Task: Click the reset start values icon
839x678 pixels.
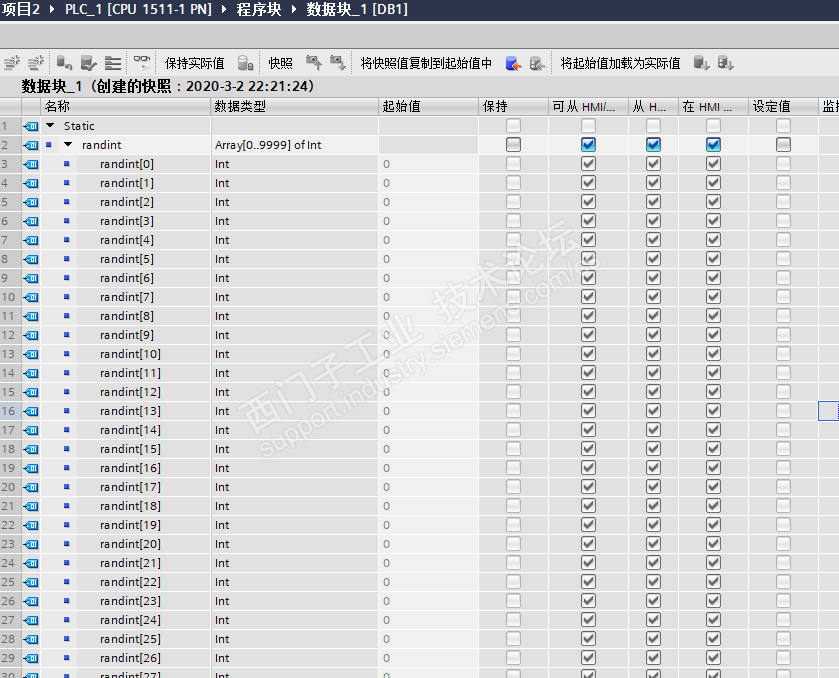Action: tap(64, 63)
